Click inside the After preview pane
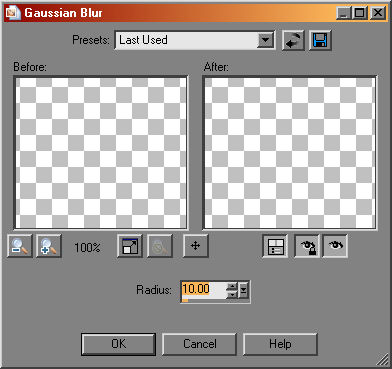Image resolution: width=392 pixels, height=369 pixels. click(290, 153)
